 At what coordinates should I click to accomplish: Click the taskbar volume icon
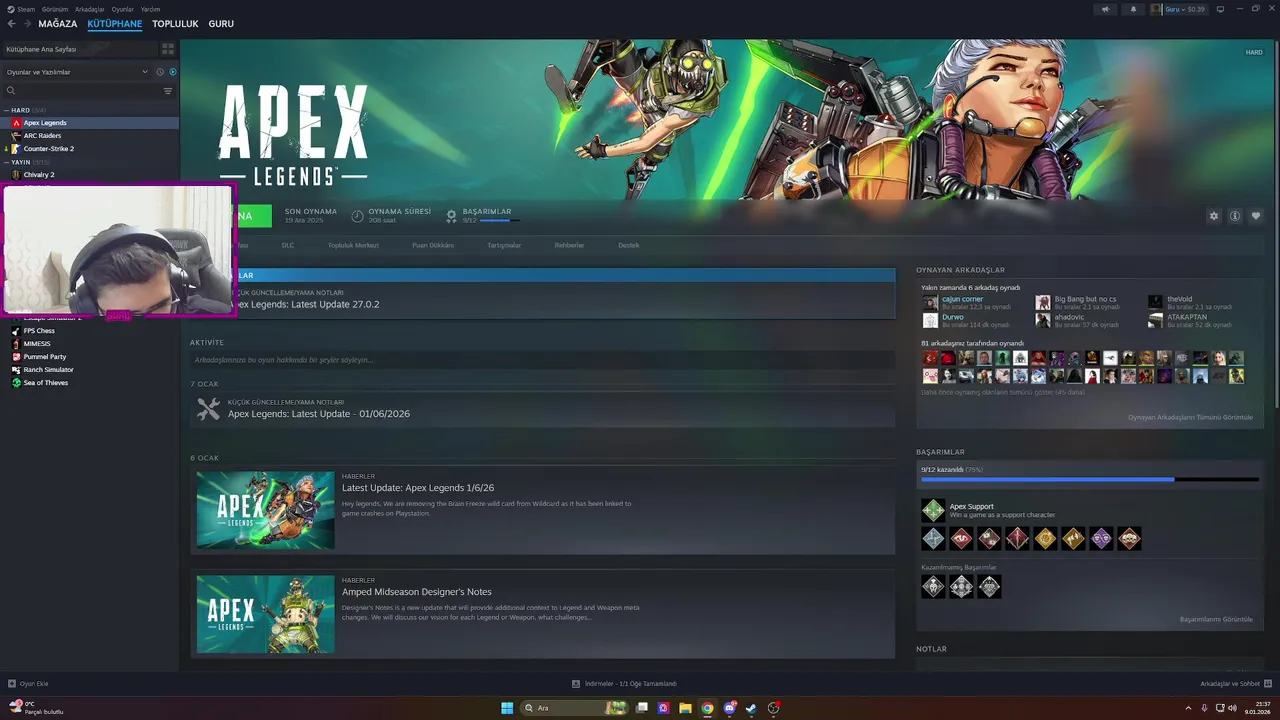[x=1232, y=708]
